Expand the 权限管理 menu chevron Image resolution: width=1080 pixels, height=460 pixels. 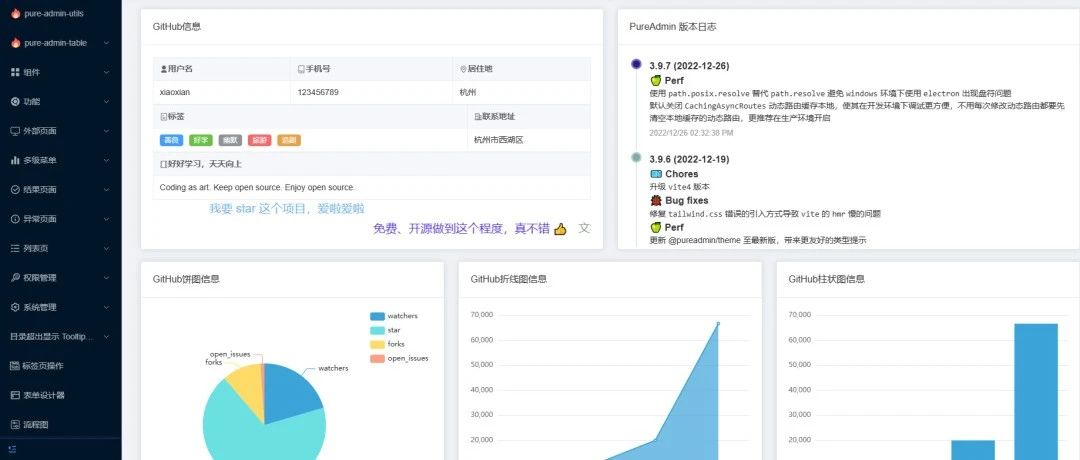tap(106, 278)
